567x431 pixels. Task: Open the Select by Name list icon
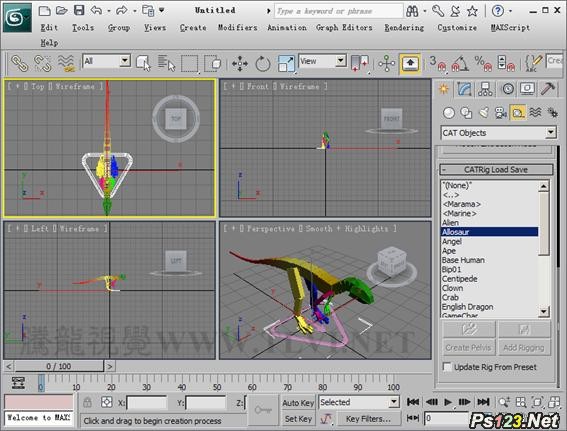coord(166,63)
